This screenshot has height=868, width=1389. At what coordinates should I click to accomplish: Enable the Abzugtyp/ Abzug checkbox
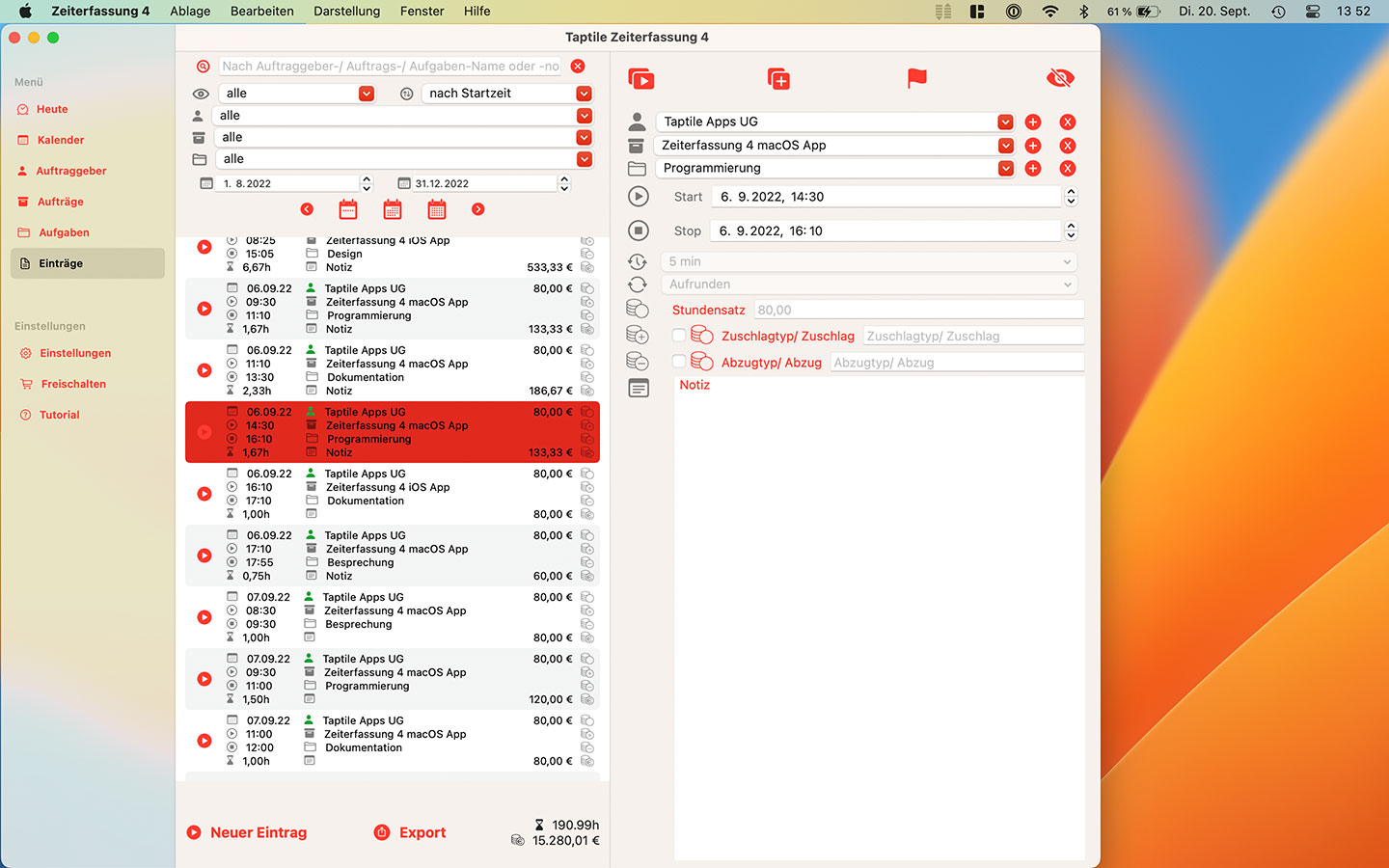pyautogui.click(x=679, y=362)
